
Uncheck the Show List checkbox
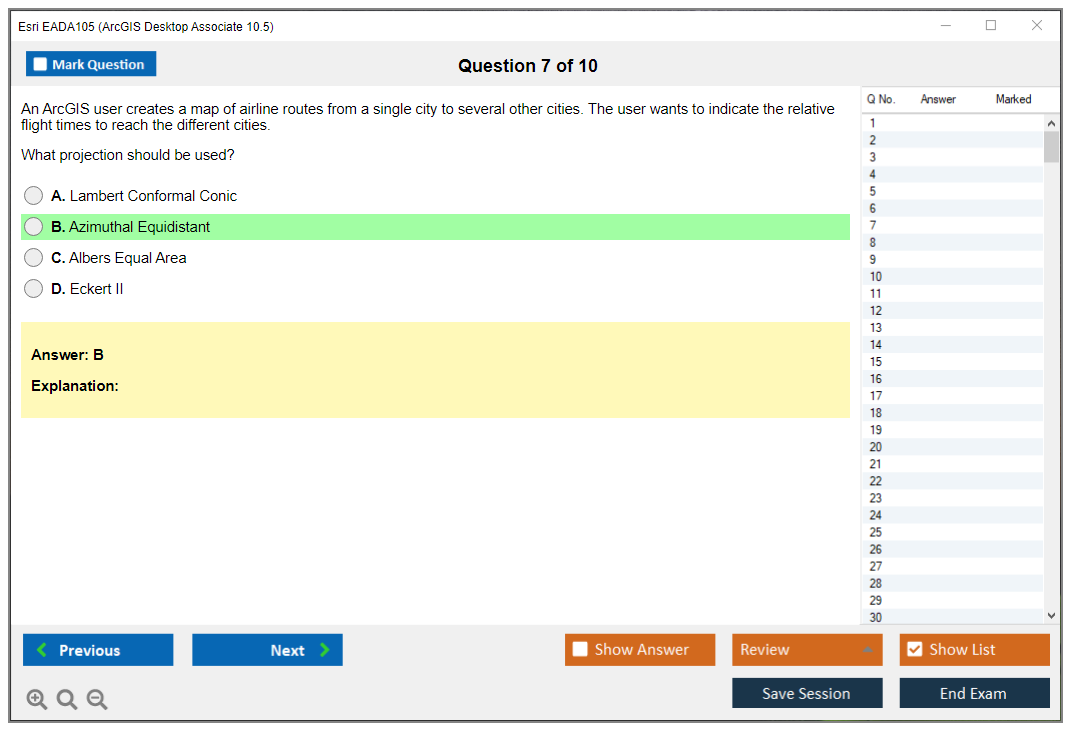tap(914, 650)
